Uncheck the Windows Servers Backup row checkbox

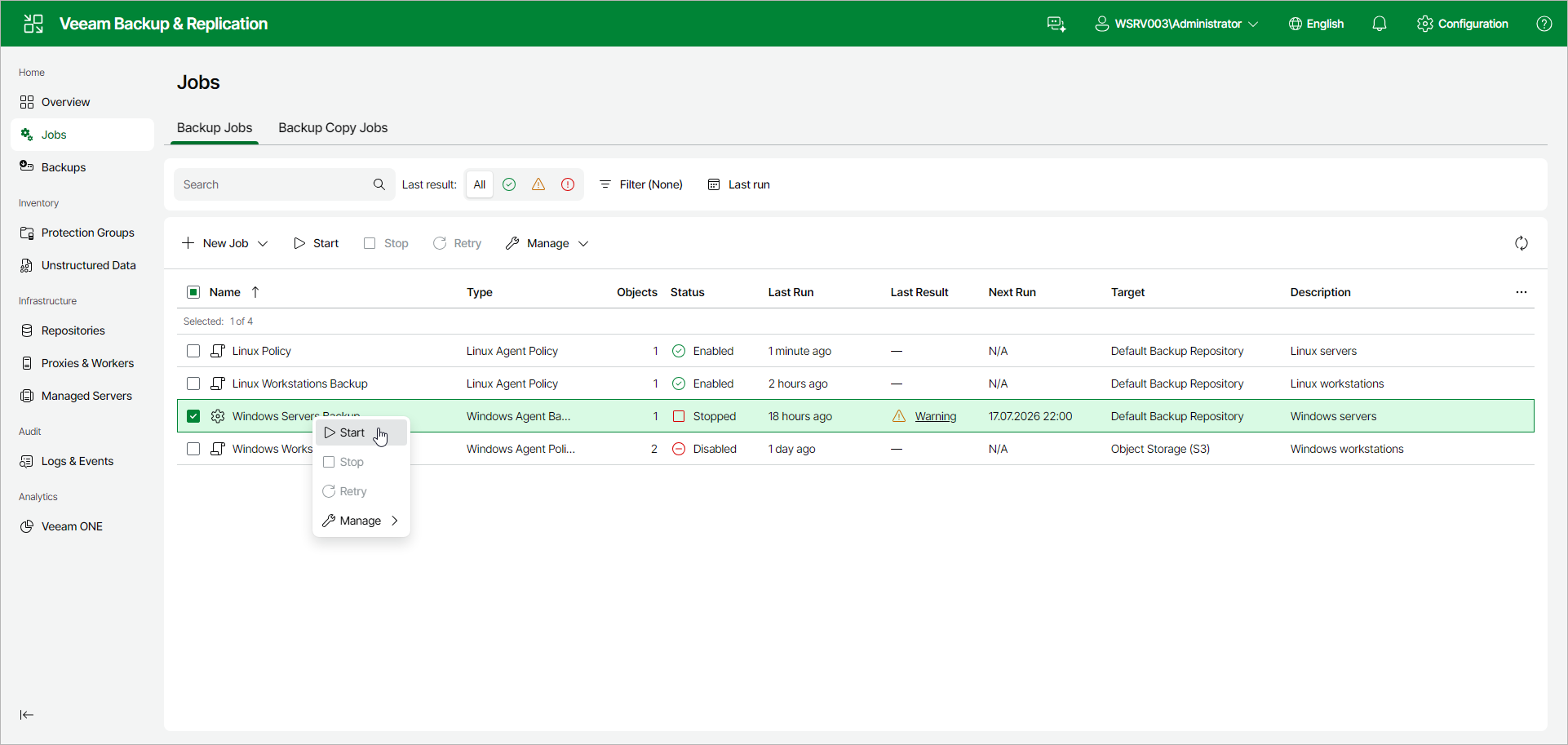[x=193, y=416]
